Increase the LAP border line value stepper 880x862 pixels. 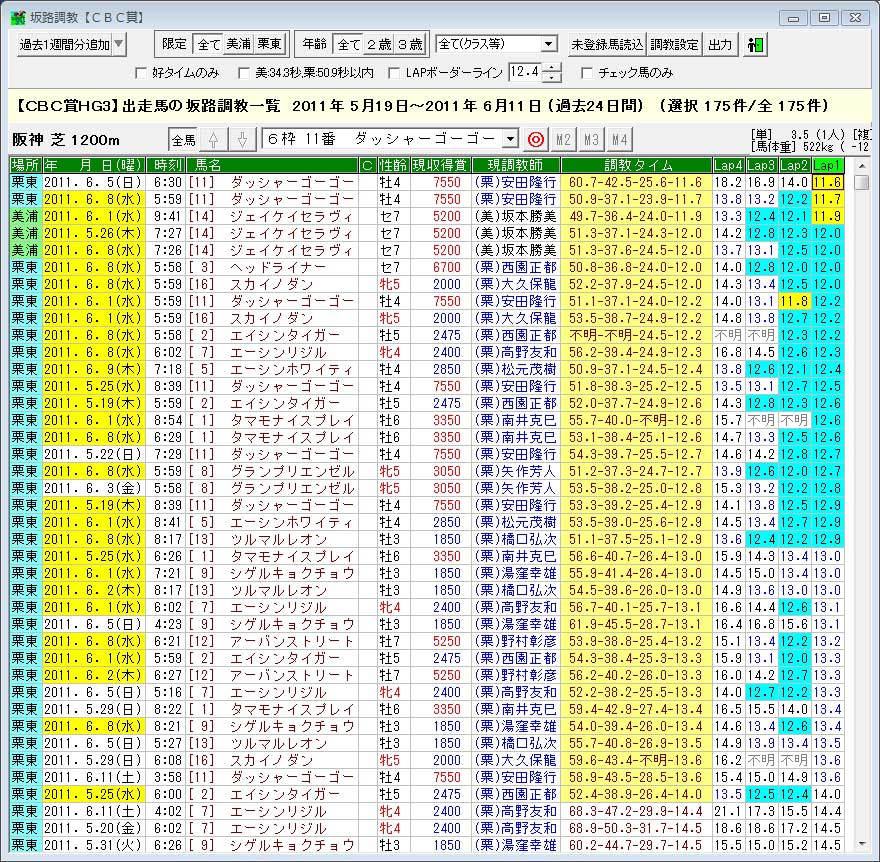557,67
